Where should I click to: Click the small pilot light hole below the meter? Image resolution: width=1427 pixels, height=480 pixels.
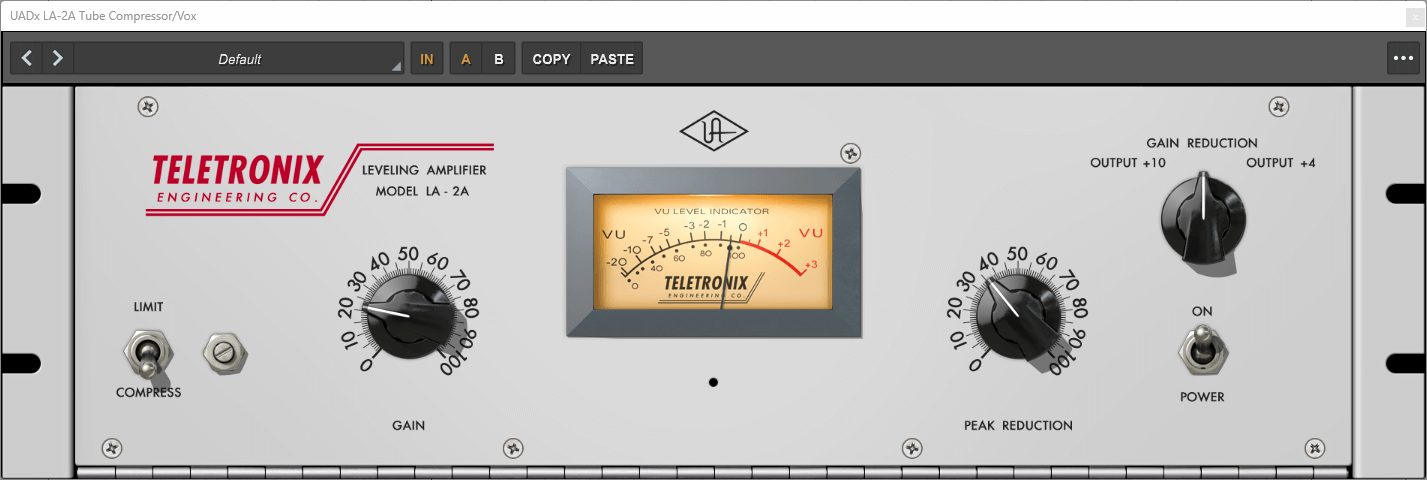point(713,382)
